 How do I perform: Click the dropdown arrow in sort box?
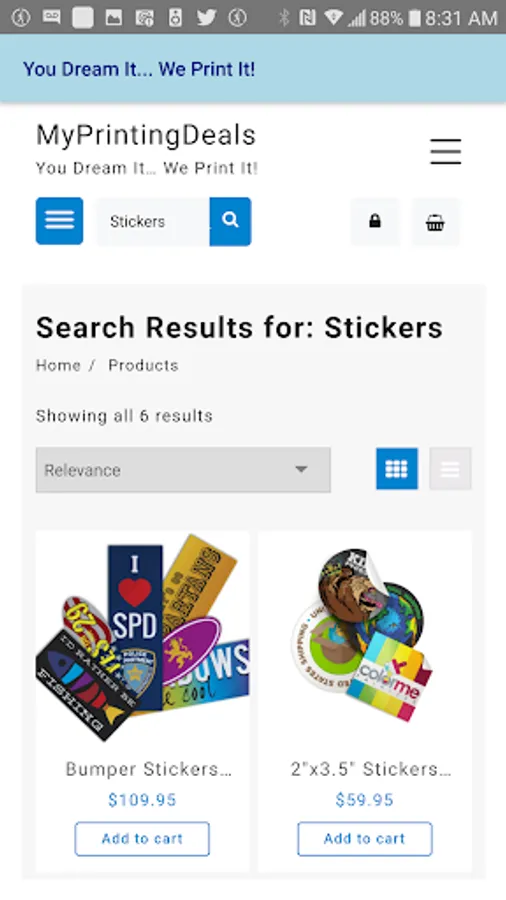[301, 470]
